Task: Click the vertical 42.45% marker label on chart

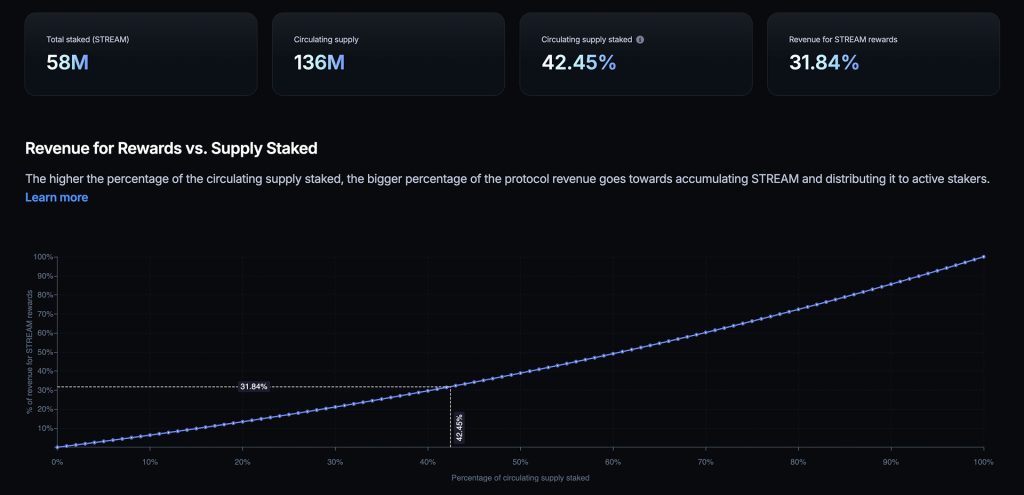Action: [459, 426]
